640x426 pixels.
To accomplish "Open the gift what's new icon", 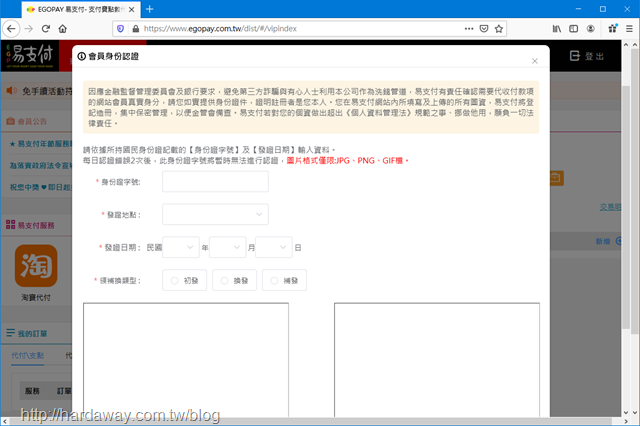I will click(612, 29).
